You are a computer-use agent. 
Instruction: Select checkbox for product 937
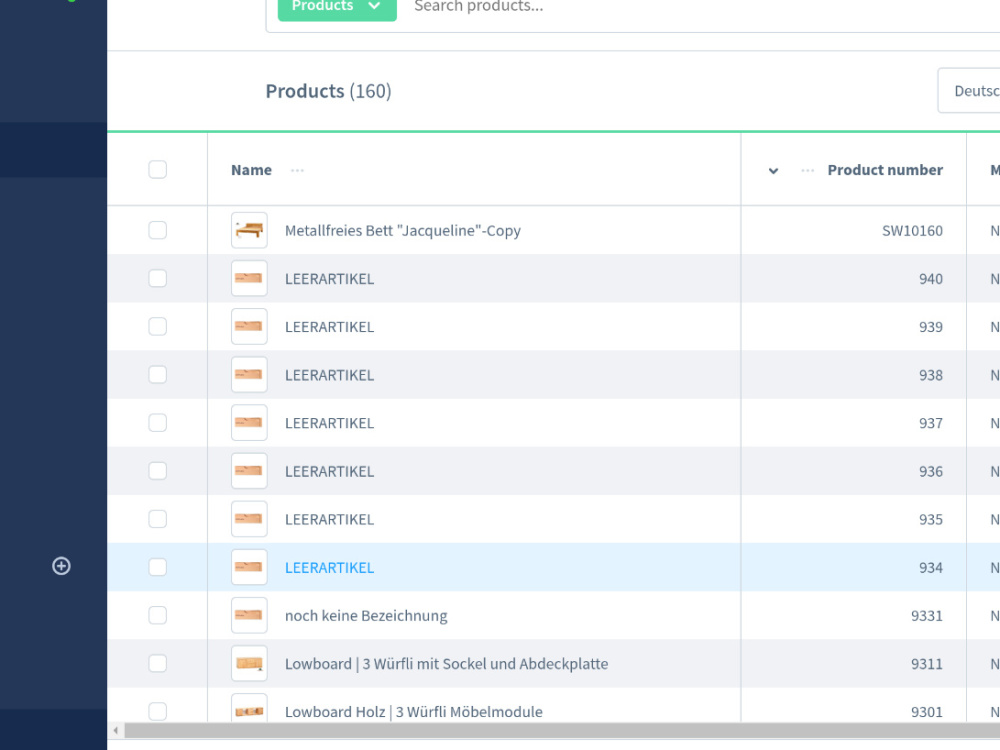158,423
